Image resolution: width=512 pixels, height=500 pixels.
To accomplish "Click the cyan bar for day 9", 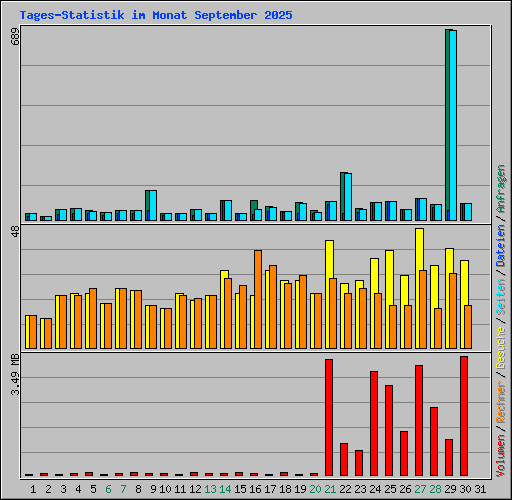I will point(153,206).
